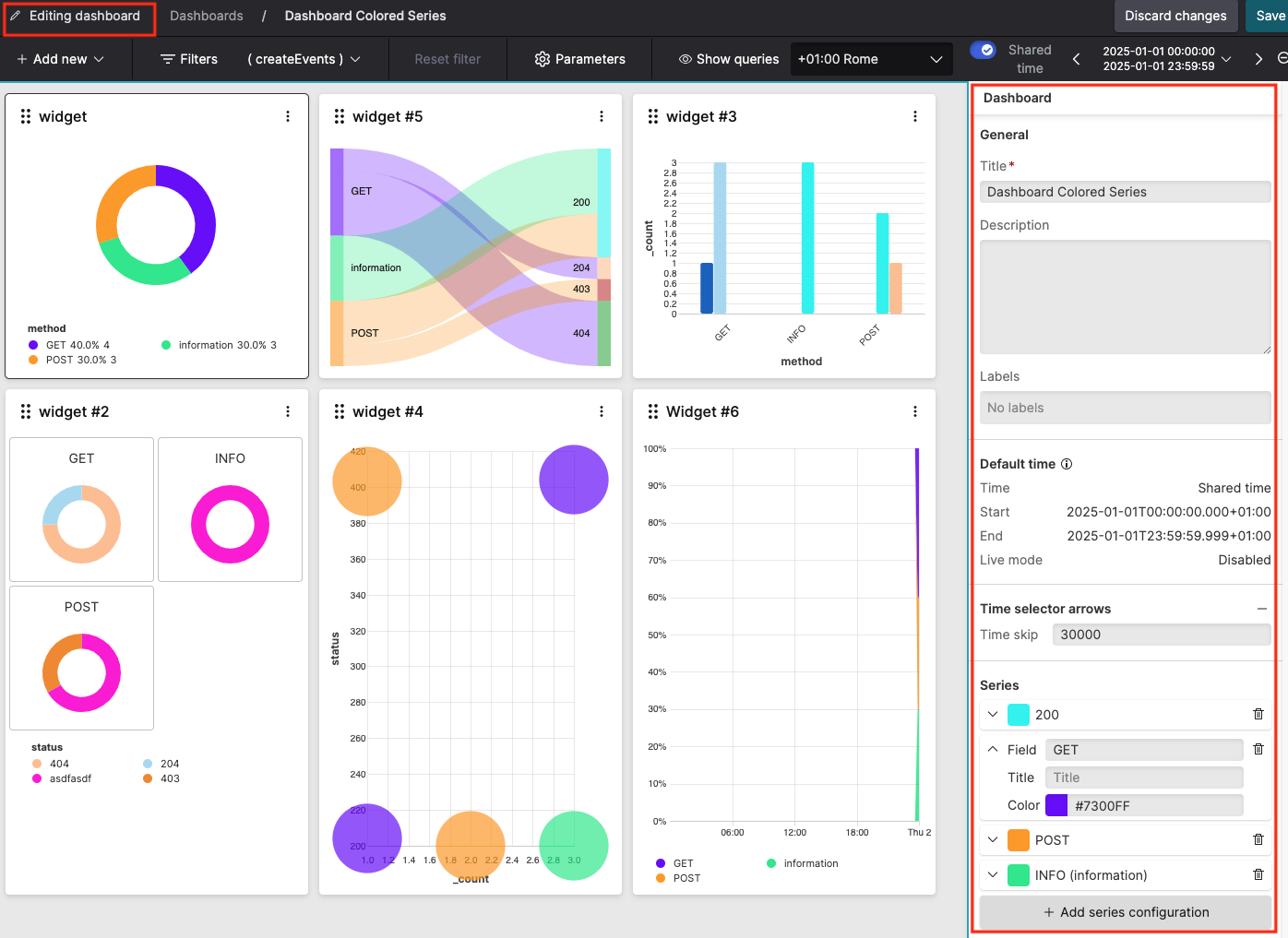Screen dimensions: 1288x938
Task: Toggle information legend entry in first widget
Action: 219,345
